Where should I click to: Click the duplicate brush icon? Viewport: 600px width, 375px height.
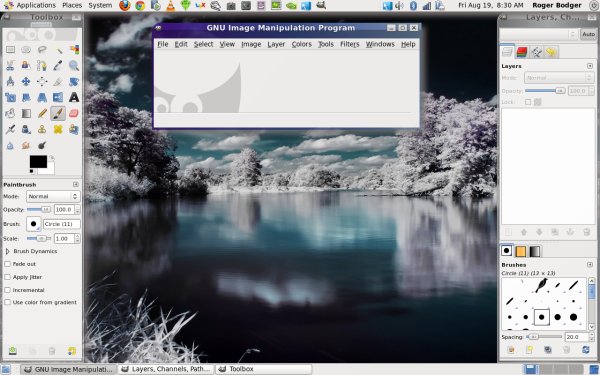(548, 350)
